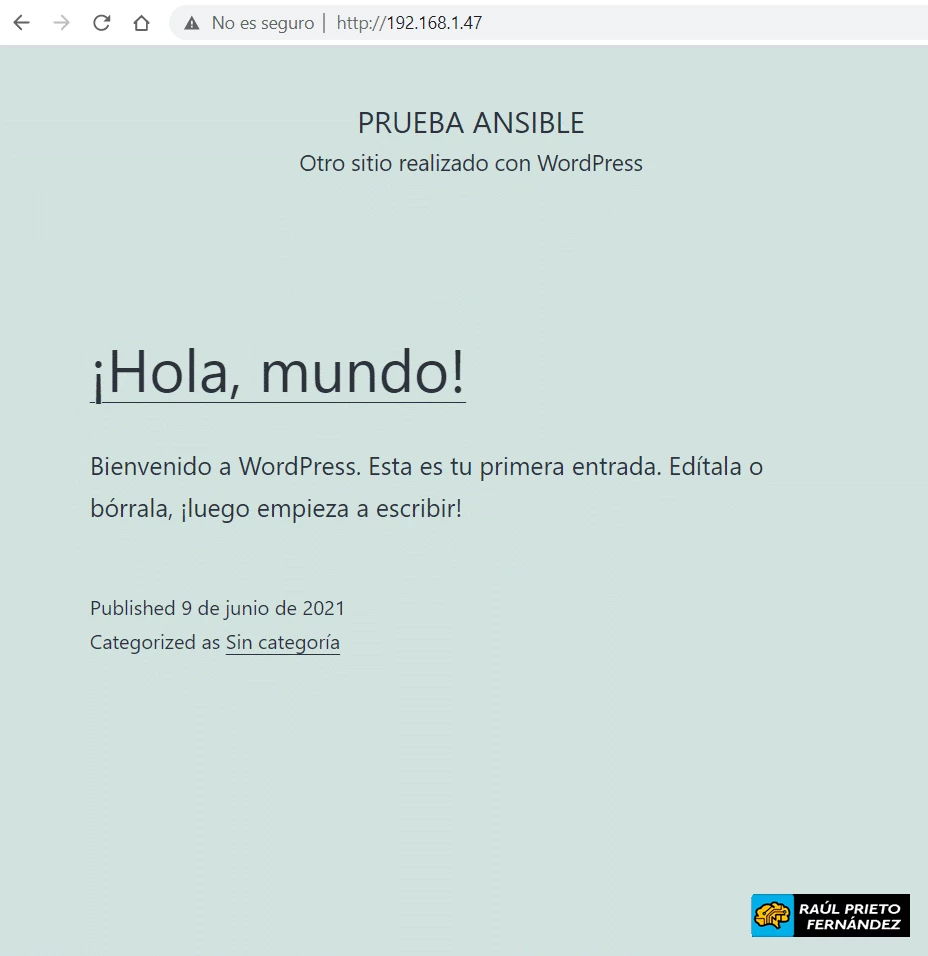
Task: Open the browser home page
Action: tap(141, 22)
